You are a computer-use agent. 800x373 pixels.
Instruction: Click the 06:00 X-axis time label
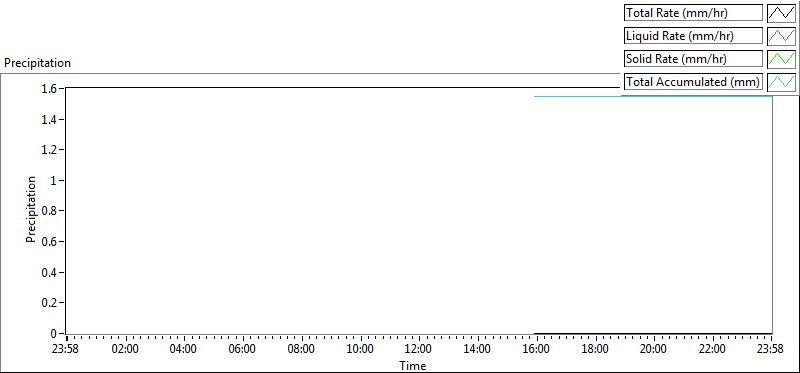pyautogui.click(x=242, y=350)
